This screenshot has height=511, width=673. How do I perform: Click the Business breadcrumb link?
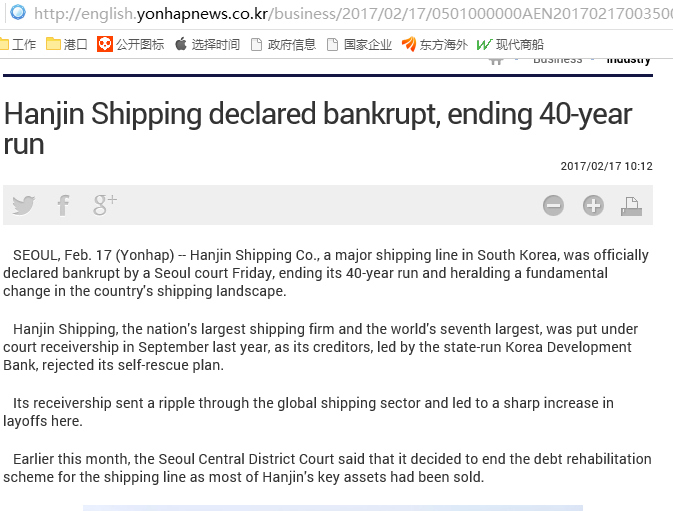coord(557,60)
